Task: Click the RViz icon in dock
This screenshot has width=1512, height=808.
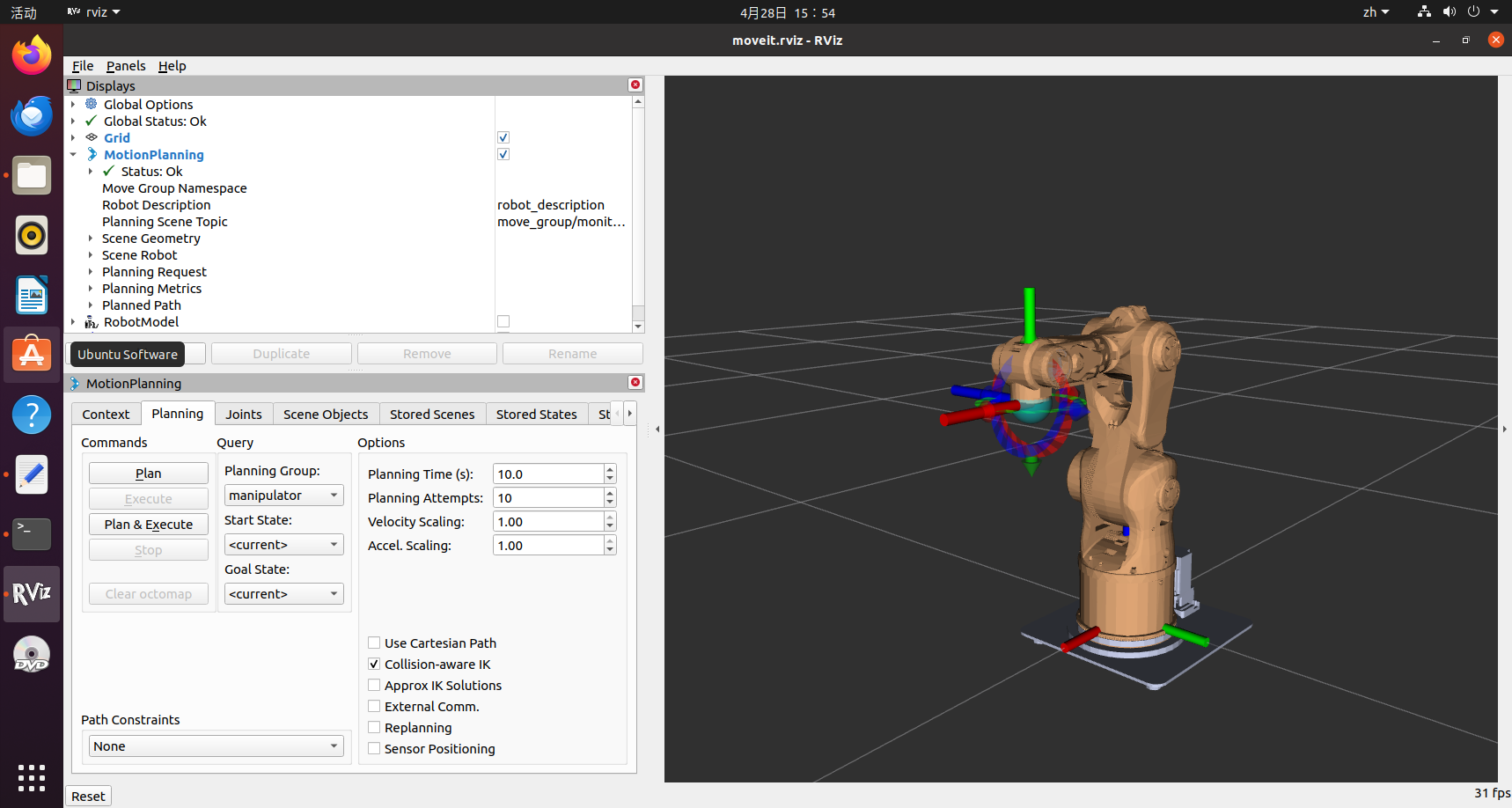Action: 32,593
